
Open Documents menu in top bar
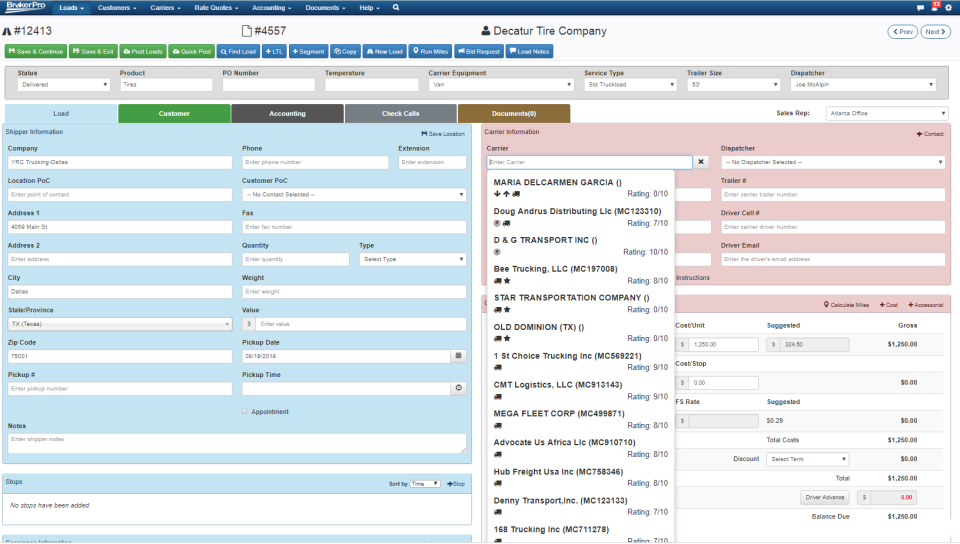point(325,7)
